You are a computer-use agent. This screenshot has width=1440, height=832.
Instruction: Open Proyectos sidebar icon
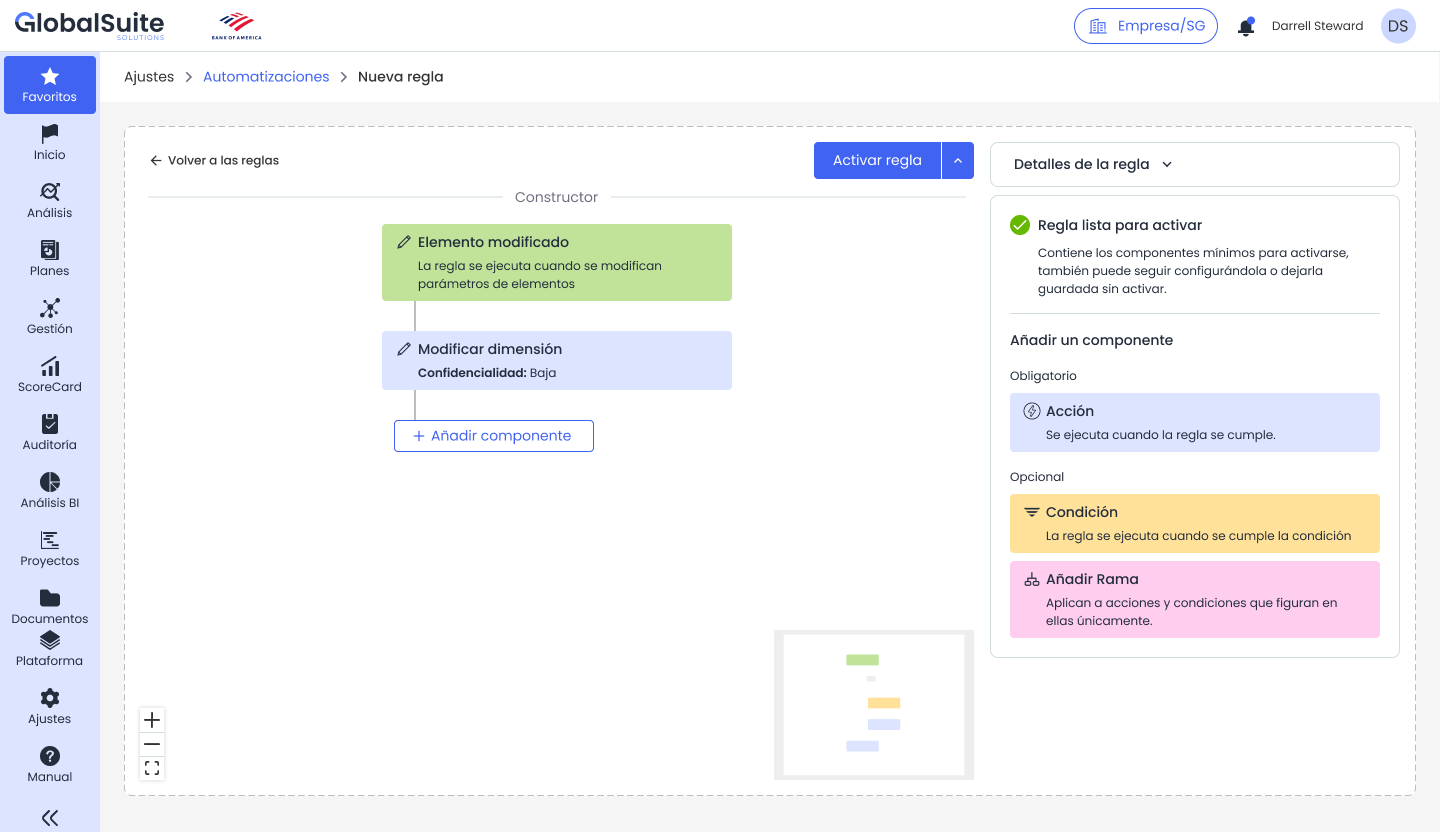click(50, 540)
